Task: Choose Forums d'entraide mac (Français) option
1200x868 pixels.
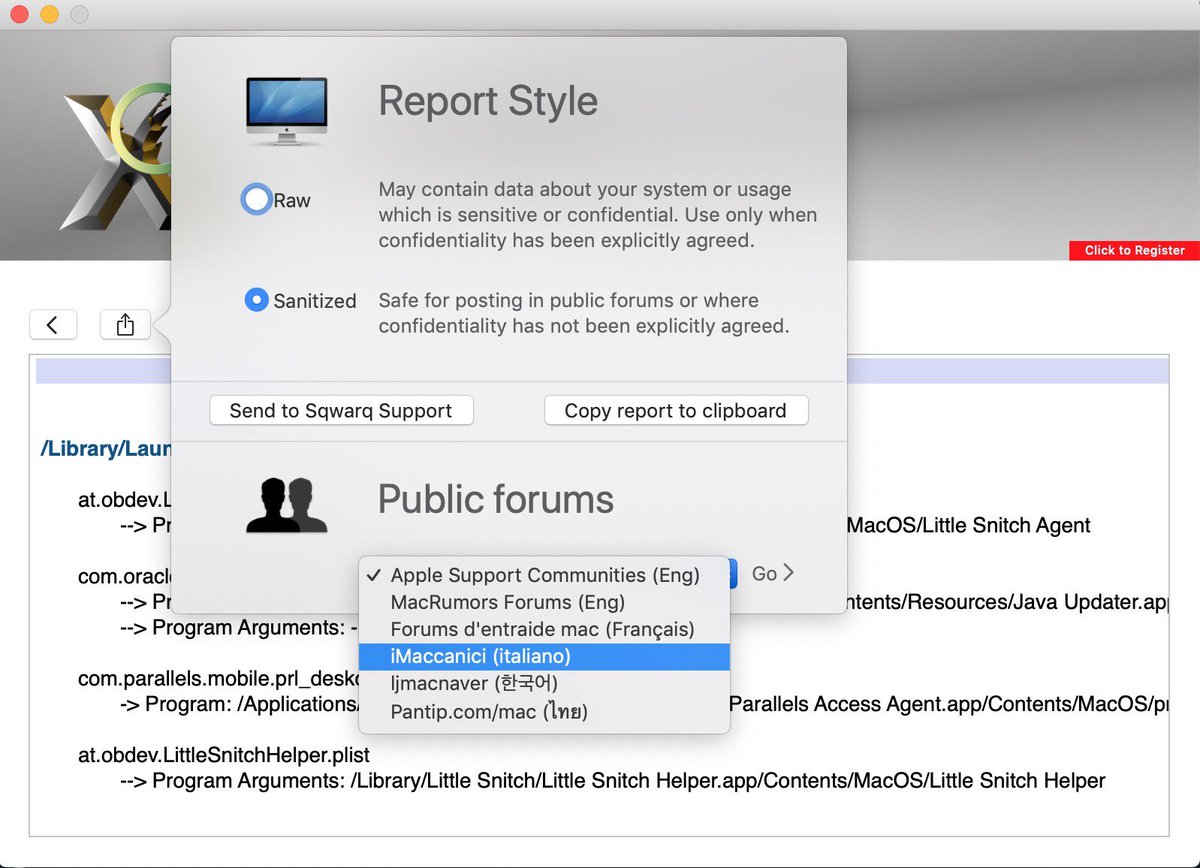Action: (542, 629)
